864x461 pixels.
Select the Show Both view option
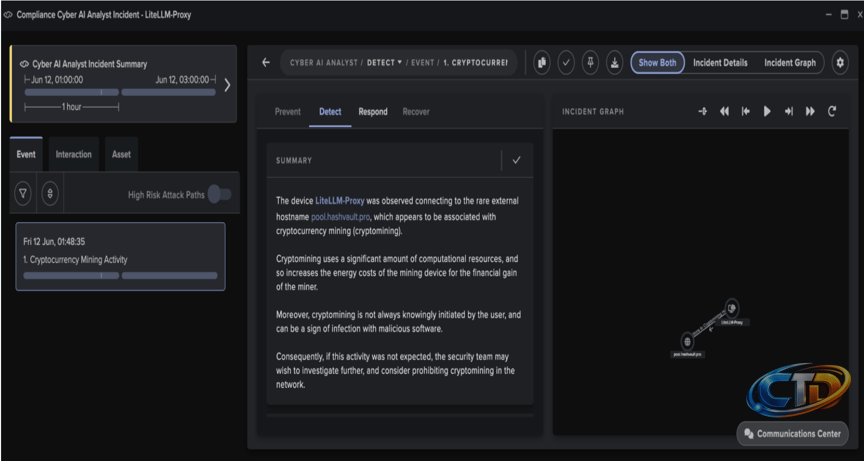point(657,63)
